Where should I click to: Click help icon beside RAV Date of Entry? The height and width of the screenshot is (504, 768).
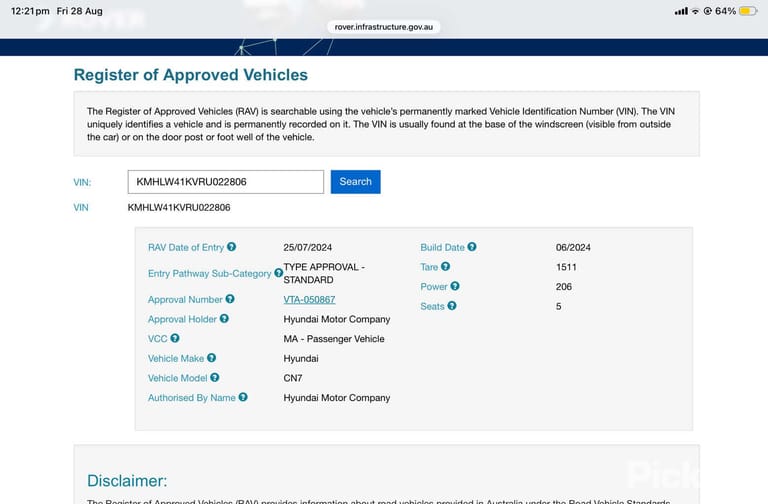tap(231, 247)
